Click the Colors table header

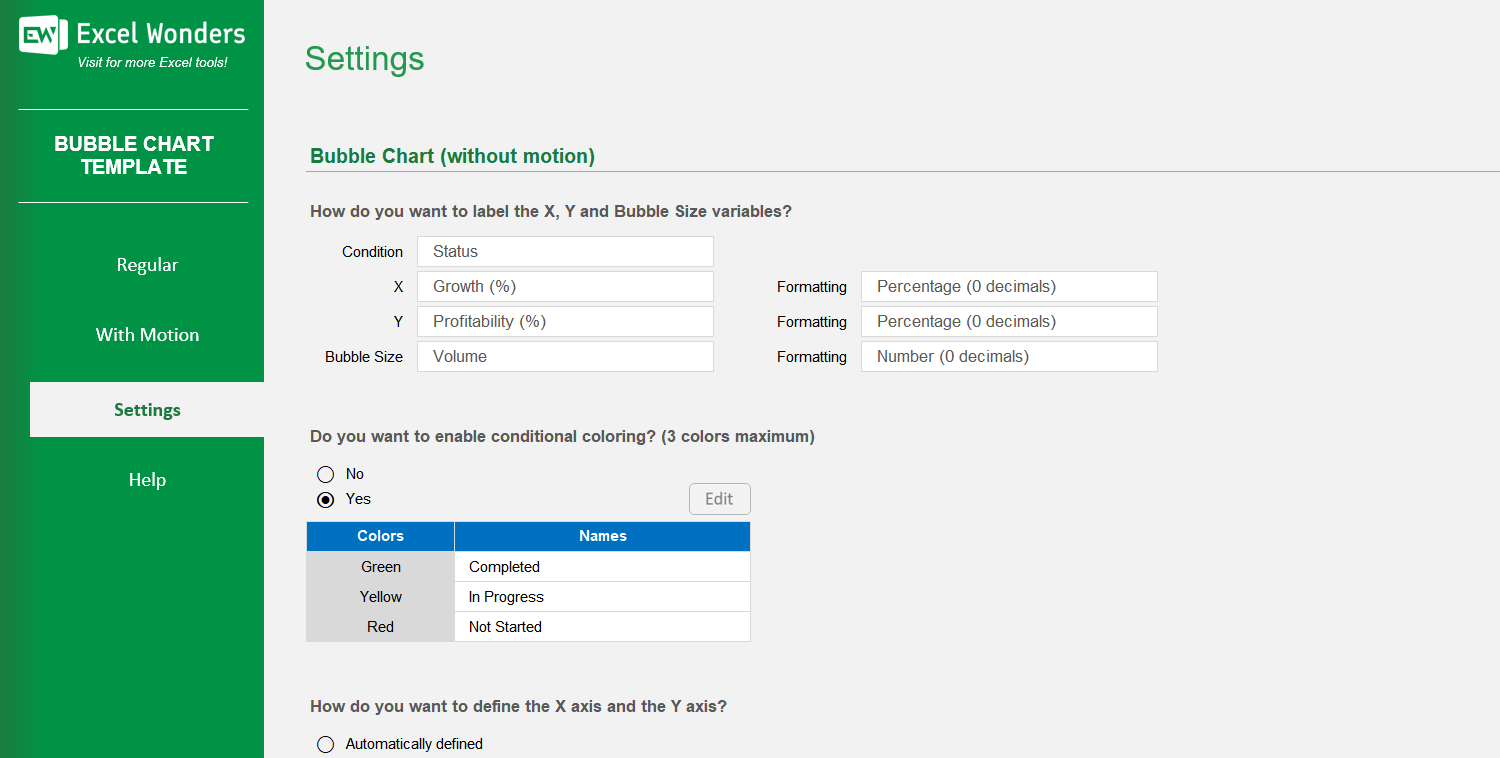click(x=380, y=536)
